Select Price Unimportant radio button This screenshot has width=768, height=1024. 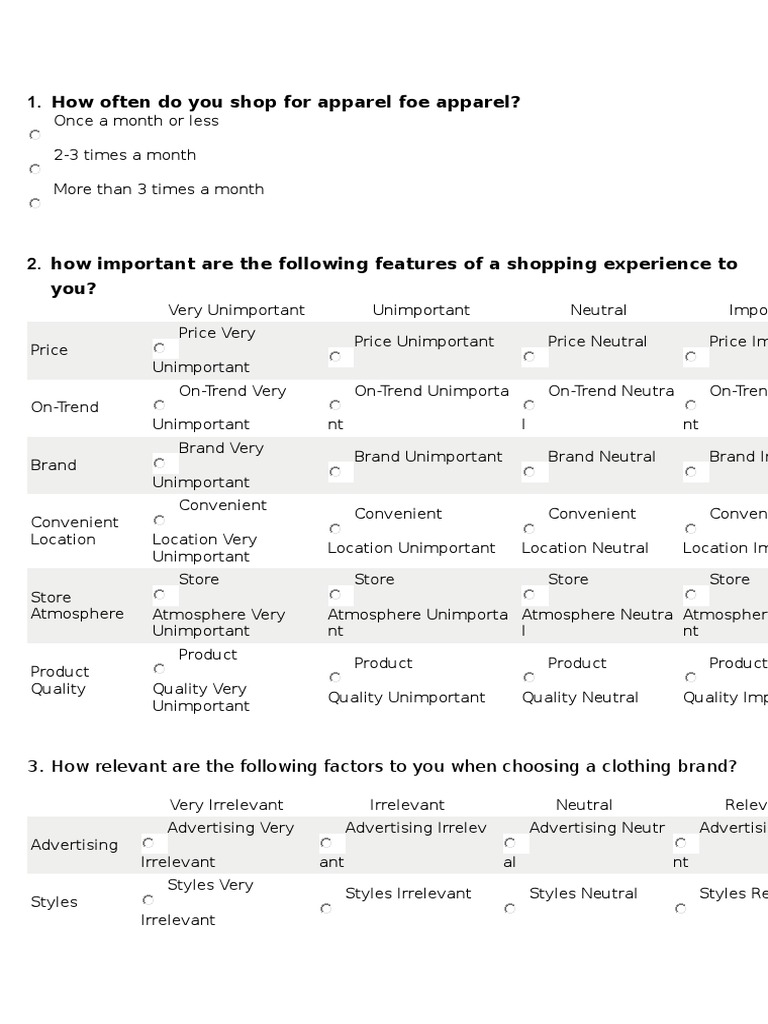335,356
